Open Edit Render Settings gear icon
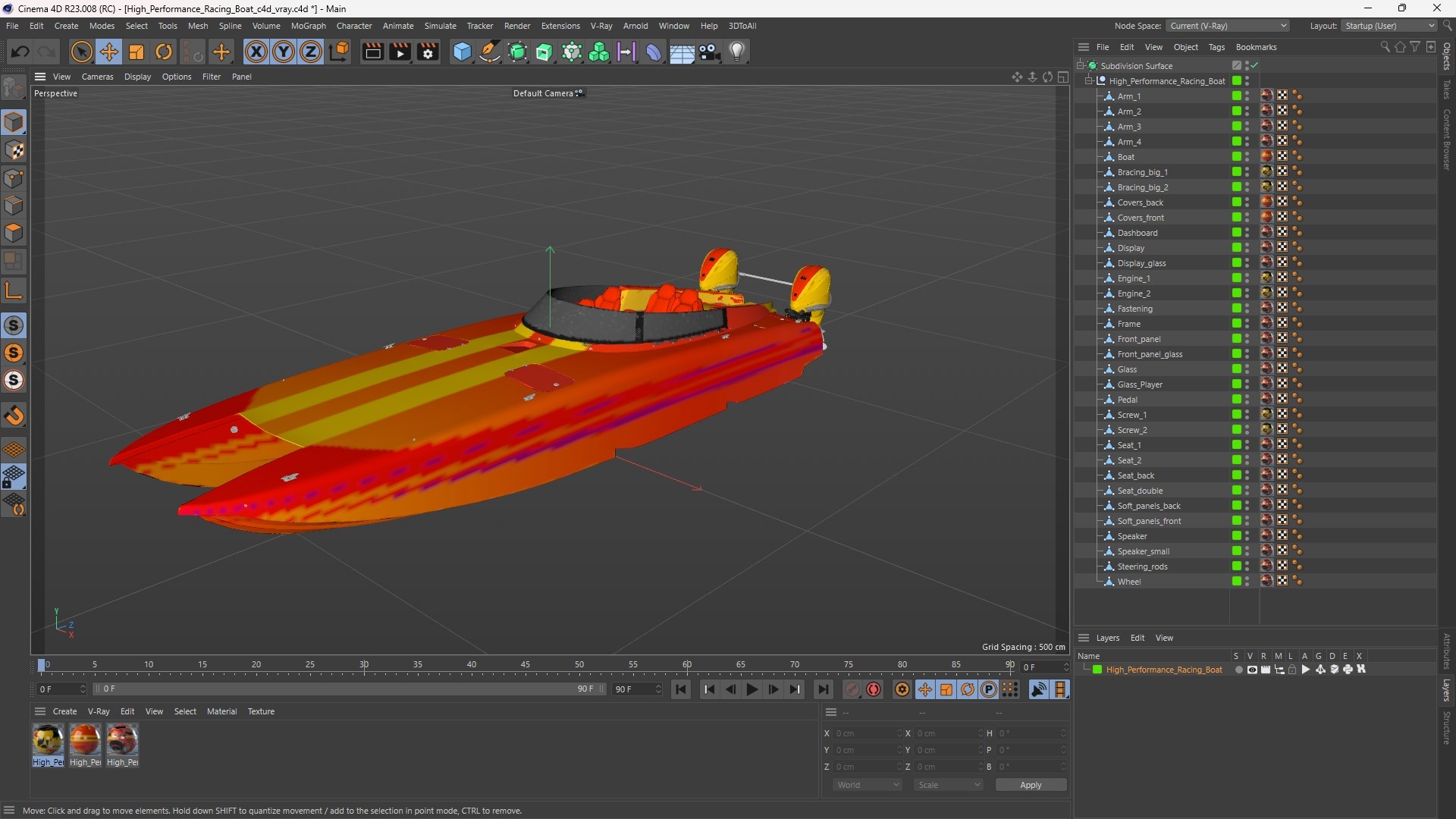The image size is (1456, 819). (428, 52)
